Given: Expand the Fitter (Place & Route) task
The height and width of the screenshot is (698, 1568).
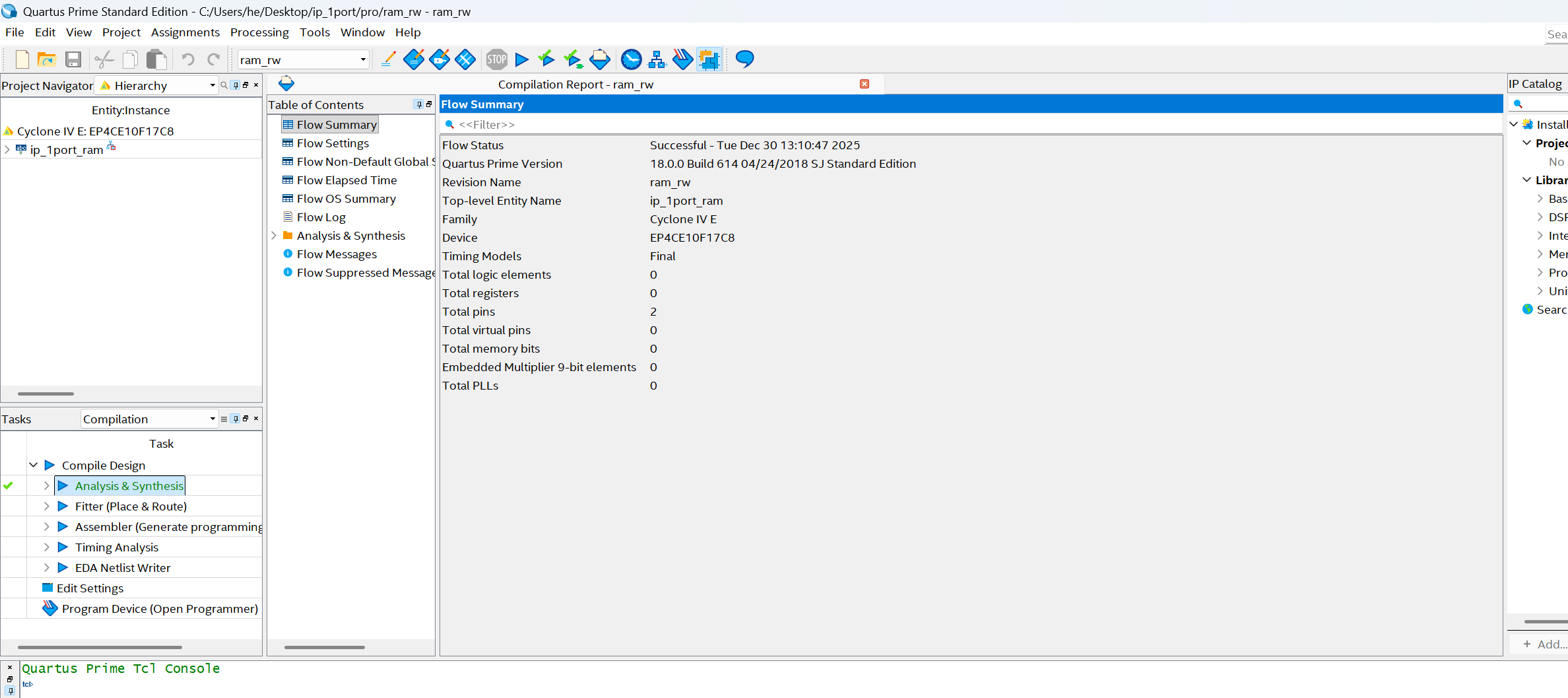Looking at the screenshot, I should click(x=46, y=506).
